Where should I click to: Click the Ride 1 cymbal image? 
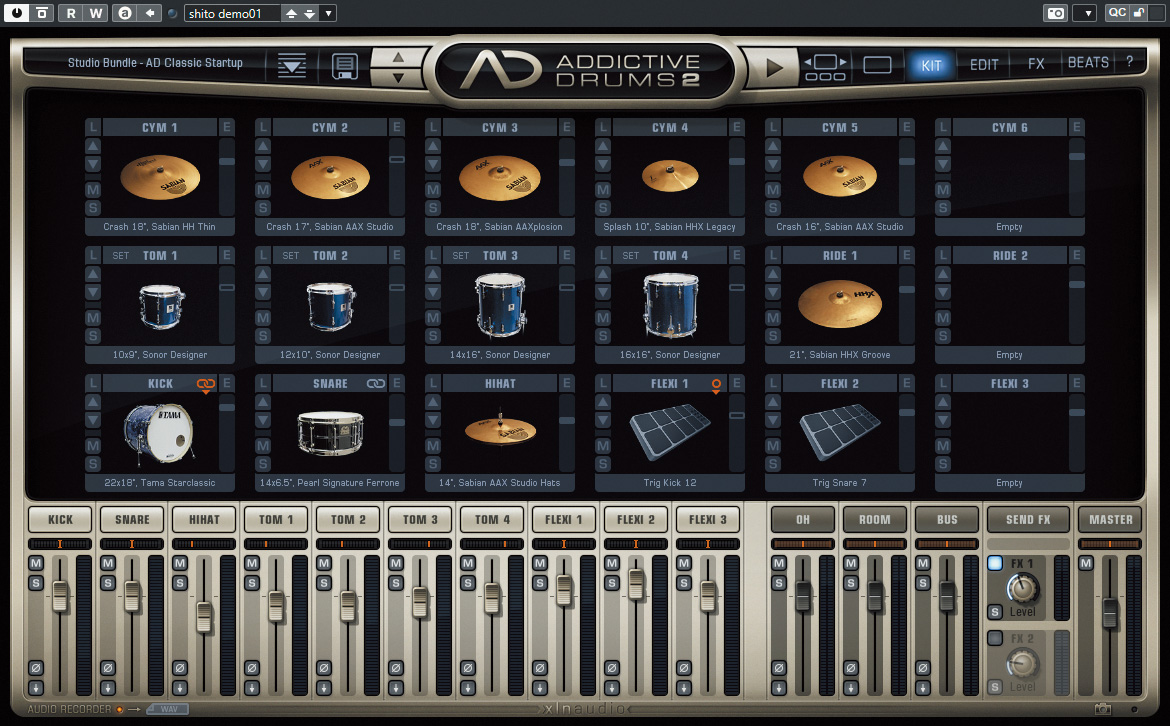(840, 303)
